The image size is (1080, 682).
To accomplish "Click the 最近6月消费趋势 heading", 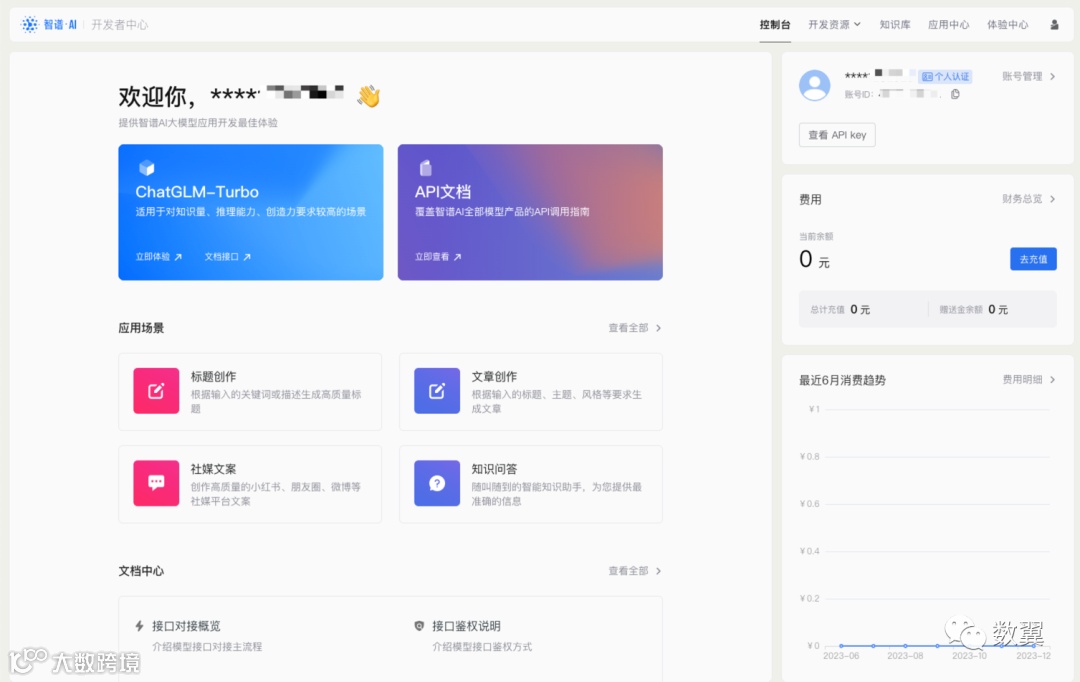I will pos(842,380).
